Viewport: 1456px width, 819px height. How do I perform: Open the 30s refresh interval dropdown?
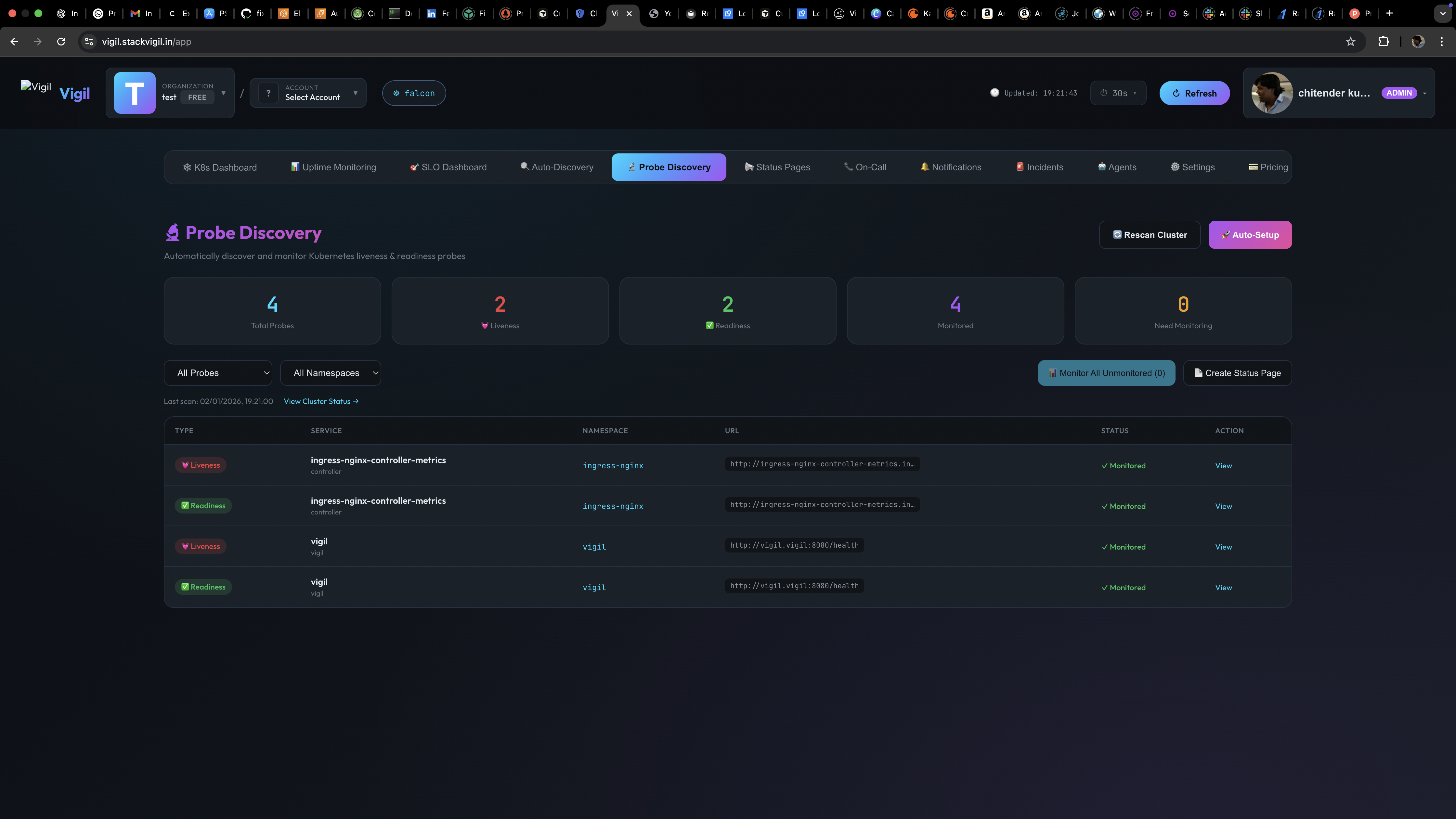tap(1118, 93)
